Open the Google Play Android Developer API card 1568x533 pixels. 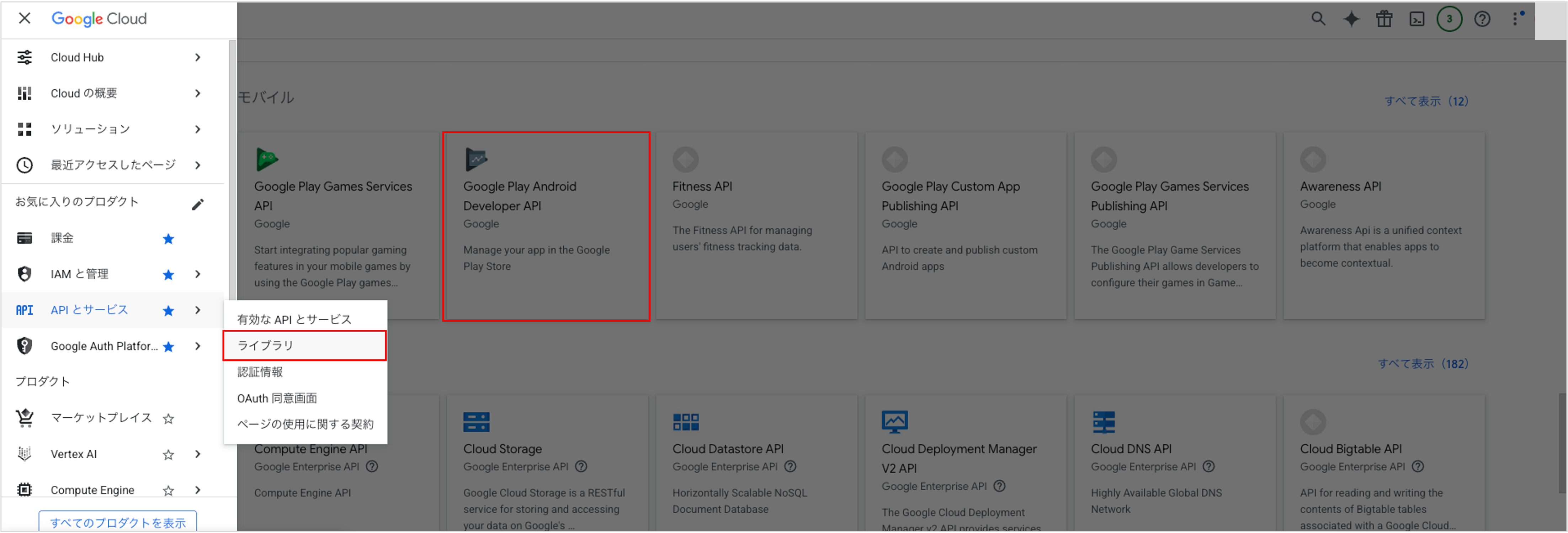pos(546,226)
